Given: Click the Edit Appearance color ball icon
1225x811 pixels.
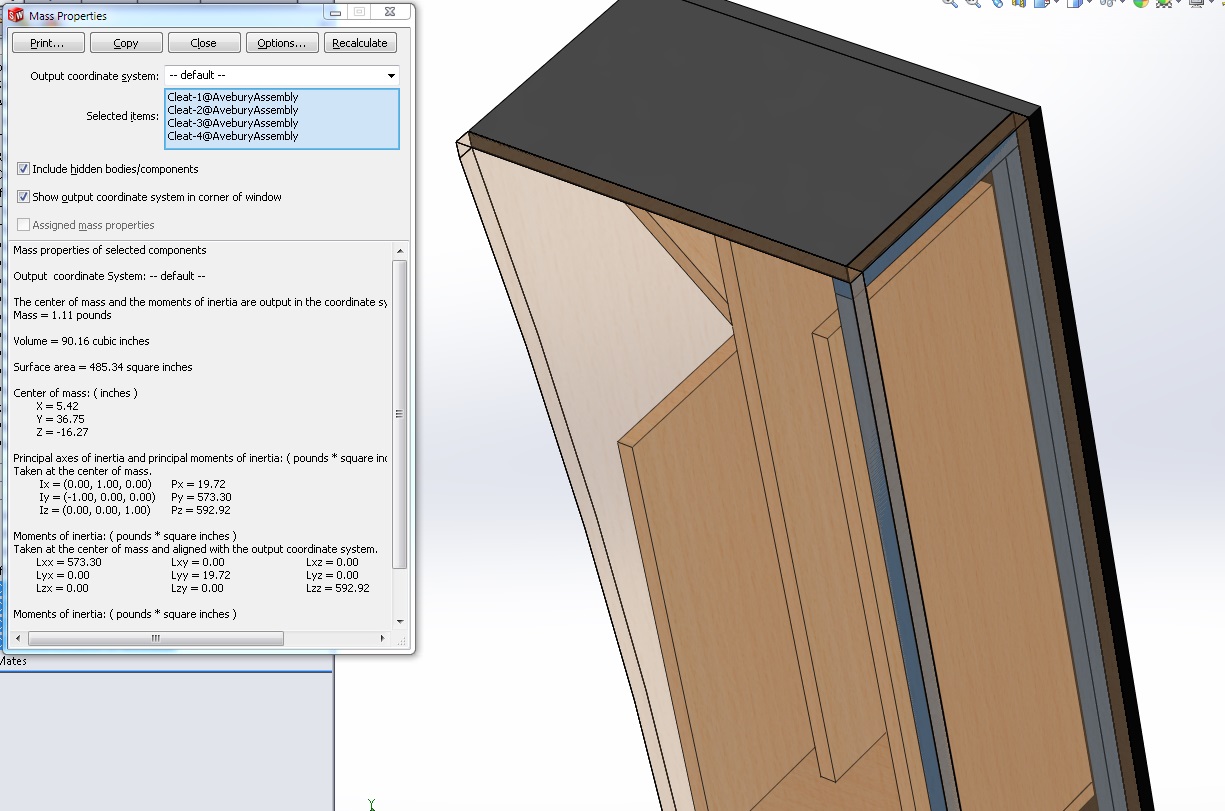Looking at the screenshot, I should click(x=1142, y=3).
